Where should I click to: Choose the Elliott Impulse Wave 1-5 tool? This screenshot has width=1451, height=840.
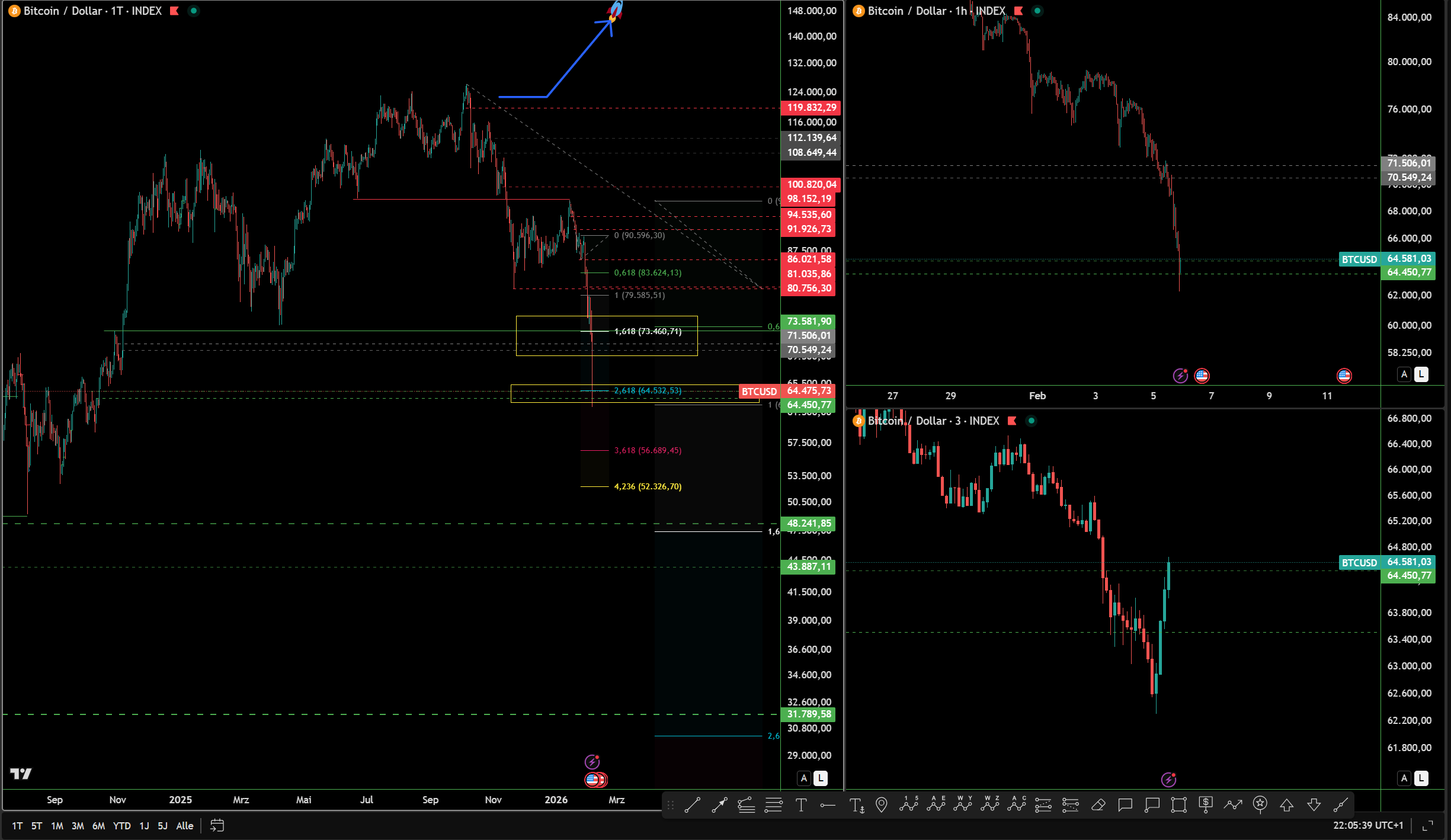[908, 804]
